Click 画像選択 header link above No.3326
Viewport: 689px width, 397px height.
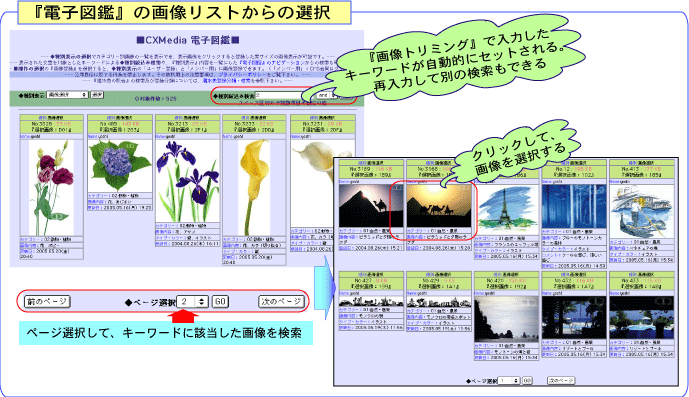[56, 118]
